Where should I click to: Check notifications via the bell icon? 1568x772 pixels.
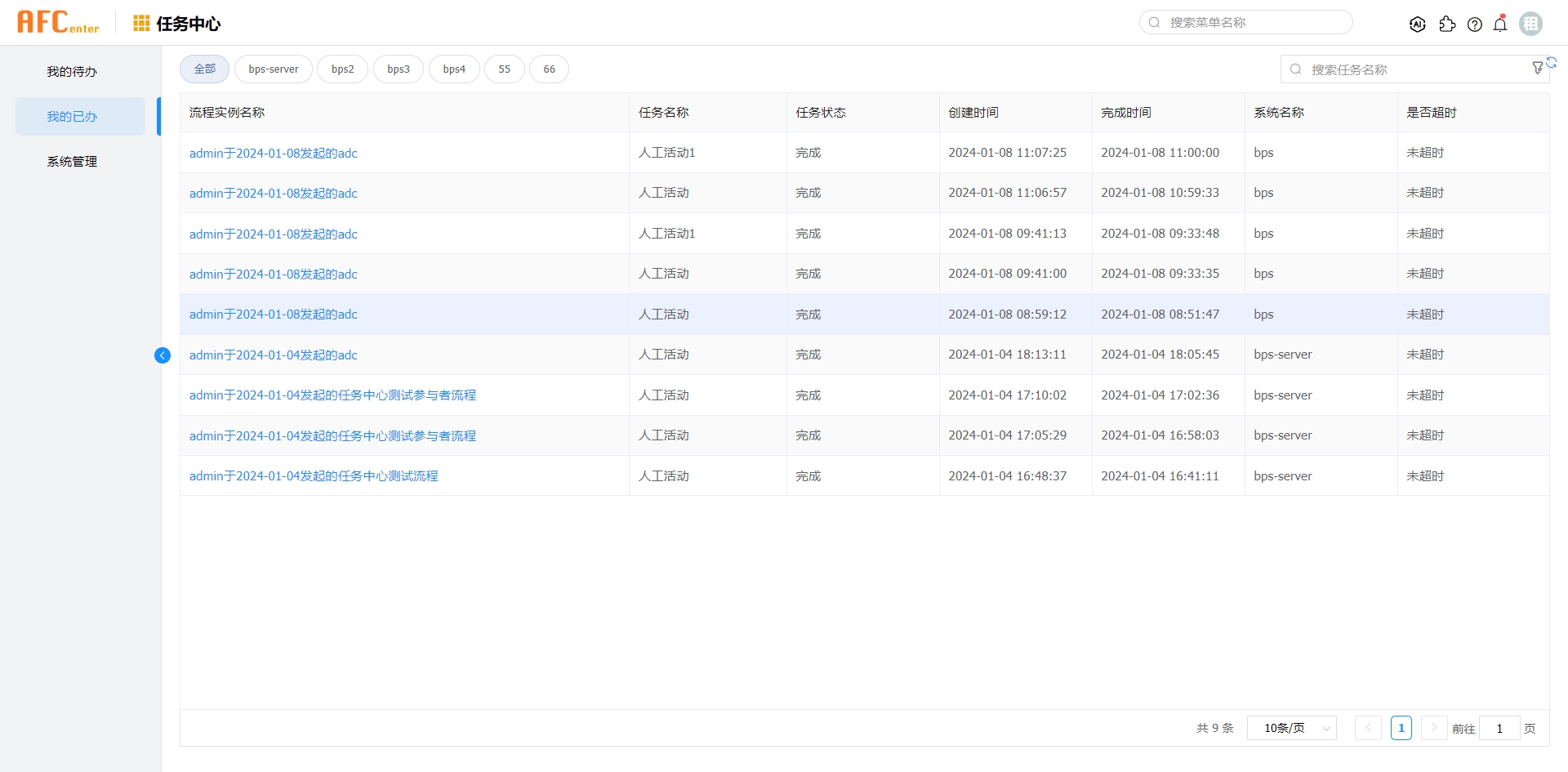[x=1500, y=24]
